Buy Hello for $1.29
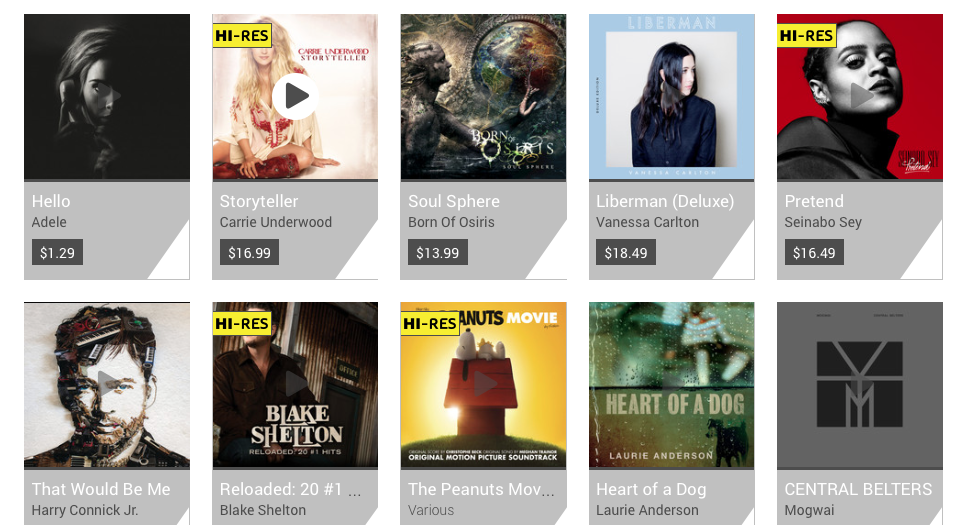 coord(57,253)
